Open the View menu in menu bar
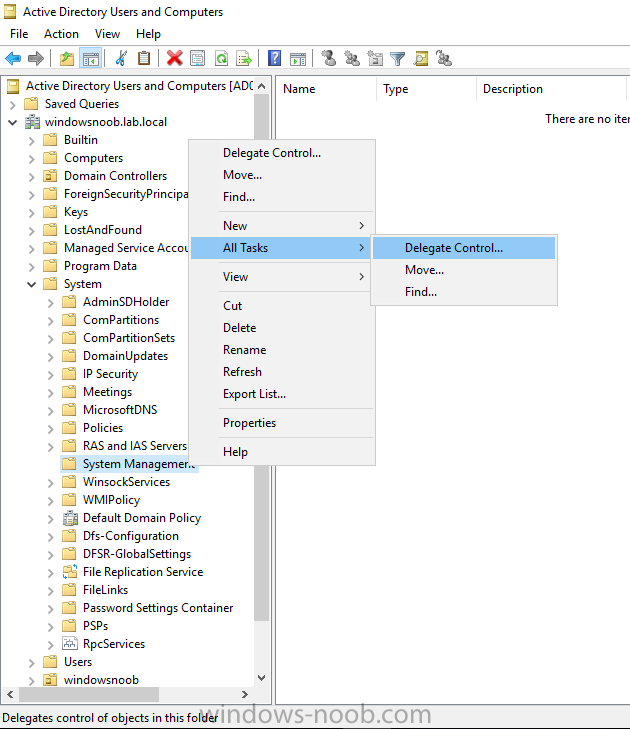This screenshot has height=729, width=630. [107, 34]
